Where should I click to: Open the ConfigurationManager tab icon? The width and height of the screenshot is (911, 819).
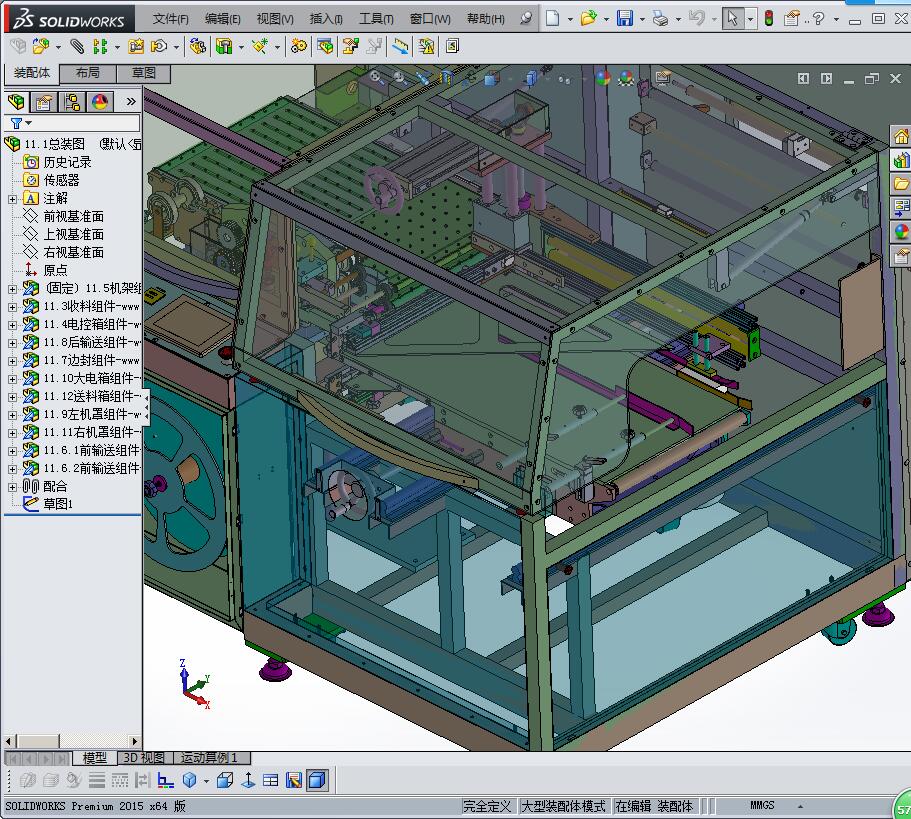click(72, 102)
